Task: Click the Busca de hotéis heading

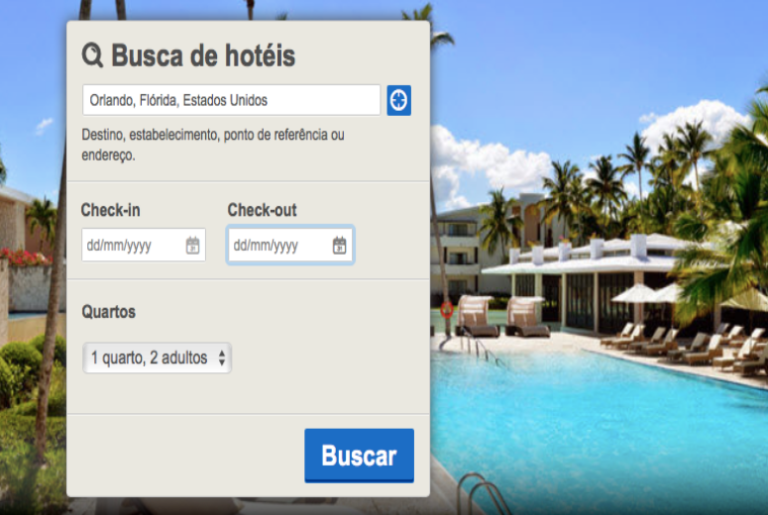Action: click(203, 55)
